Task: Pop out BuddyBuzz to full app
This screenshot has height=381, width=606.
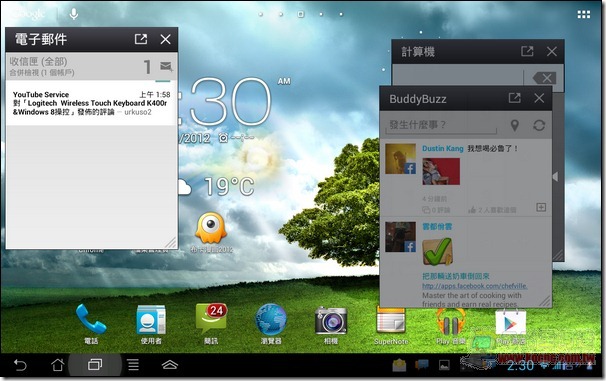Action: (x=514, y=98)
